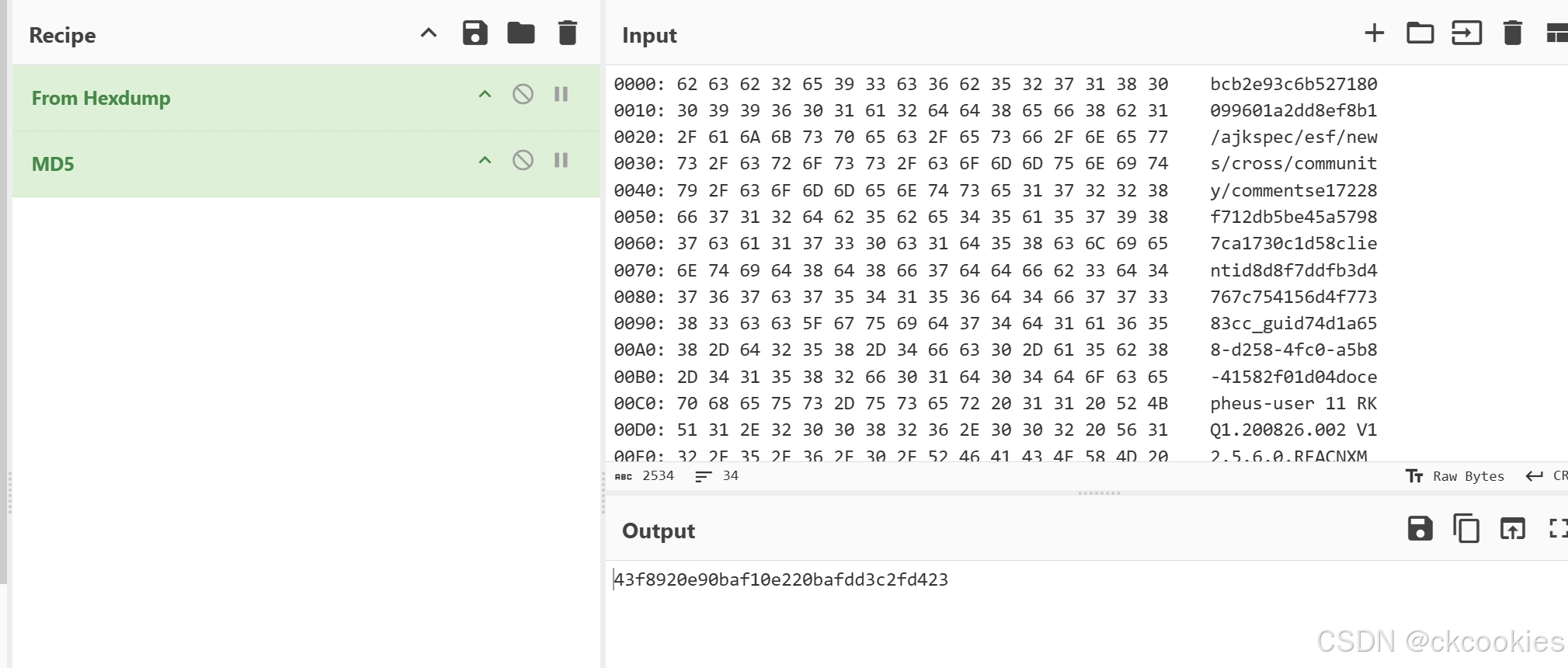Disable the MD5 operation
The height and width of the screenshot is (668, 1568).
(523, 161)
